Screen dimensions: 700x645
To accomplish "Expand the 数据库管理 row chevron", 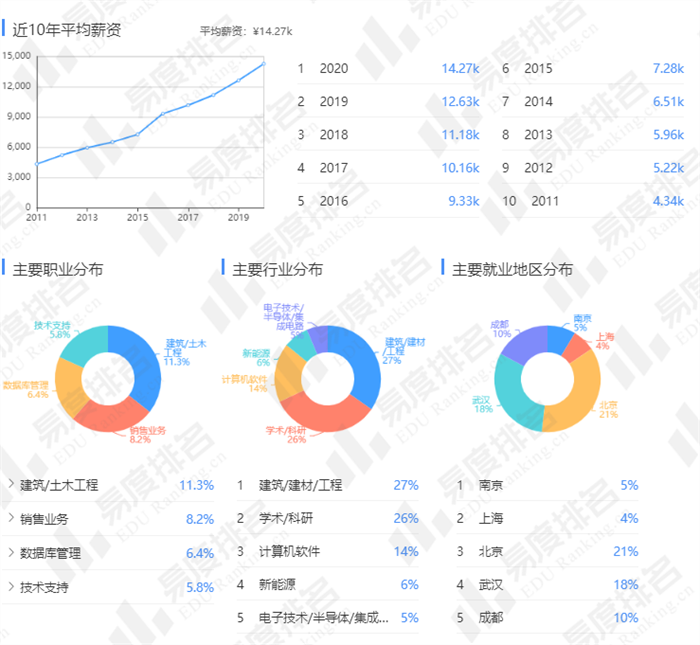I will (11, 553).
